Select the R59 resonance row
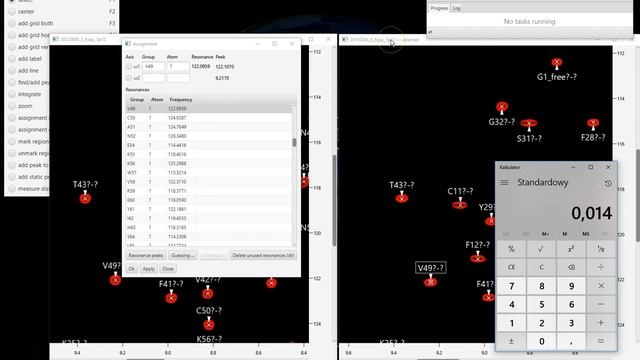The width and height of the screenshot is (640, 360). coord(209,191)
